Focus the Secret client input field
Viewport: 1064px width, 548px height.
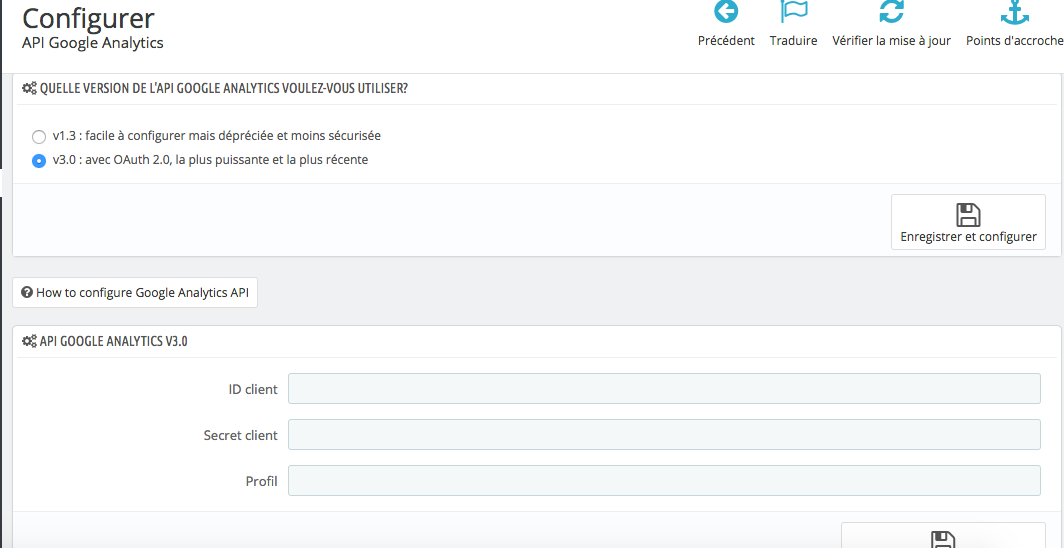[x=664, y=435]
